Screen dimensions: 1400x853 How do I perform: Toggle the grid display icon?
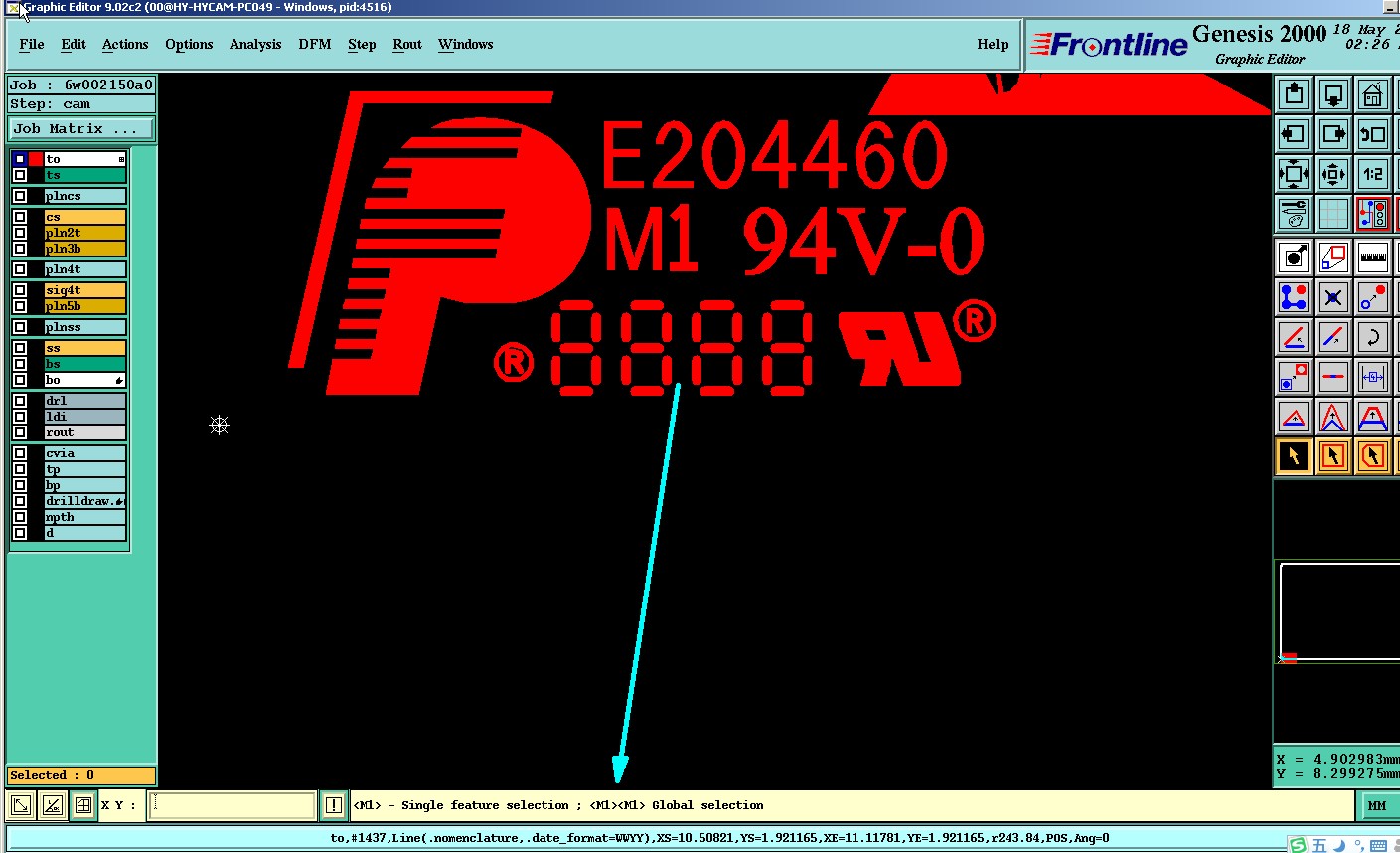(1333, 214)
